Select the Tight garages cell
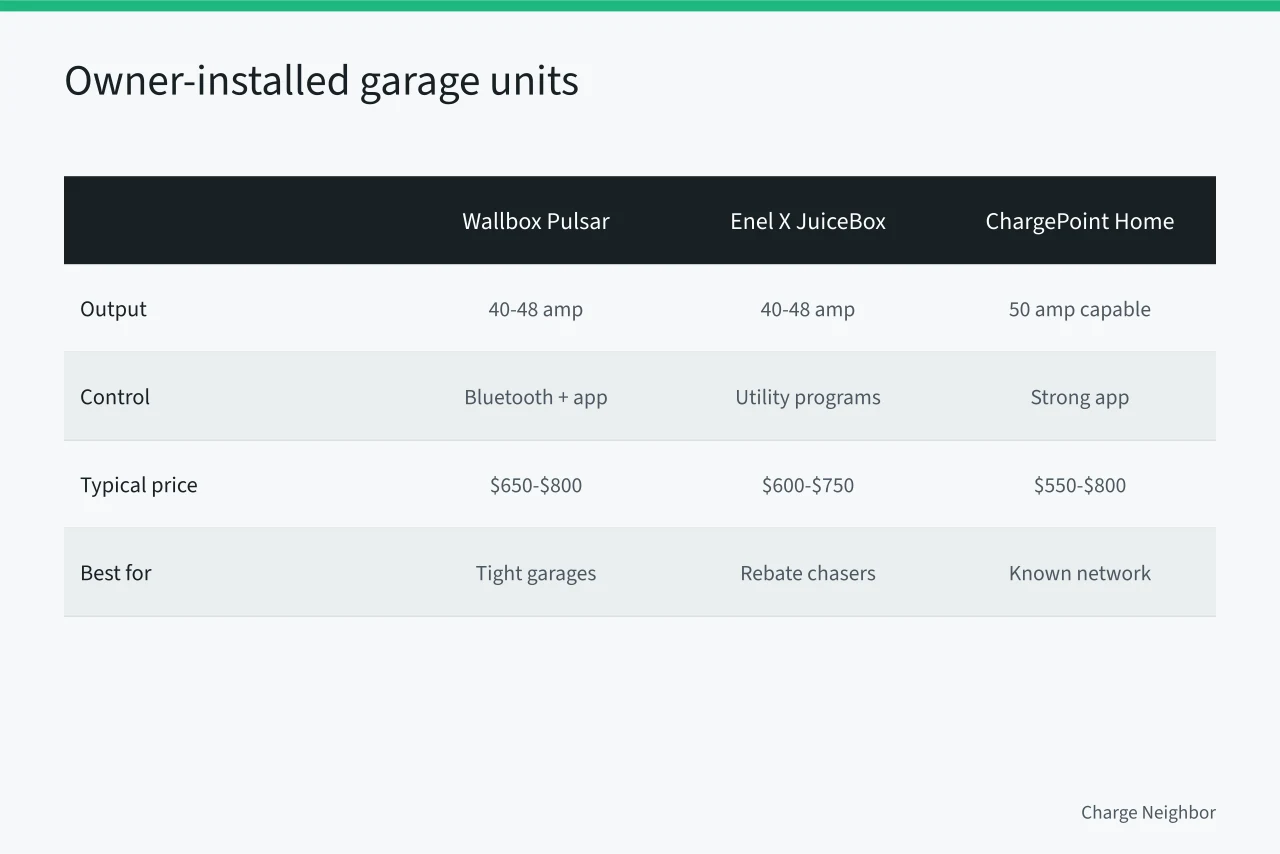The image size is (1280, 854). [536, 573]
